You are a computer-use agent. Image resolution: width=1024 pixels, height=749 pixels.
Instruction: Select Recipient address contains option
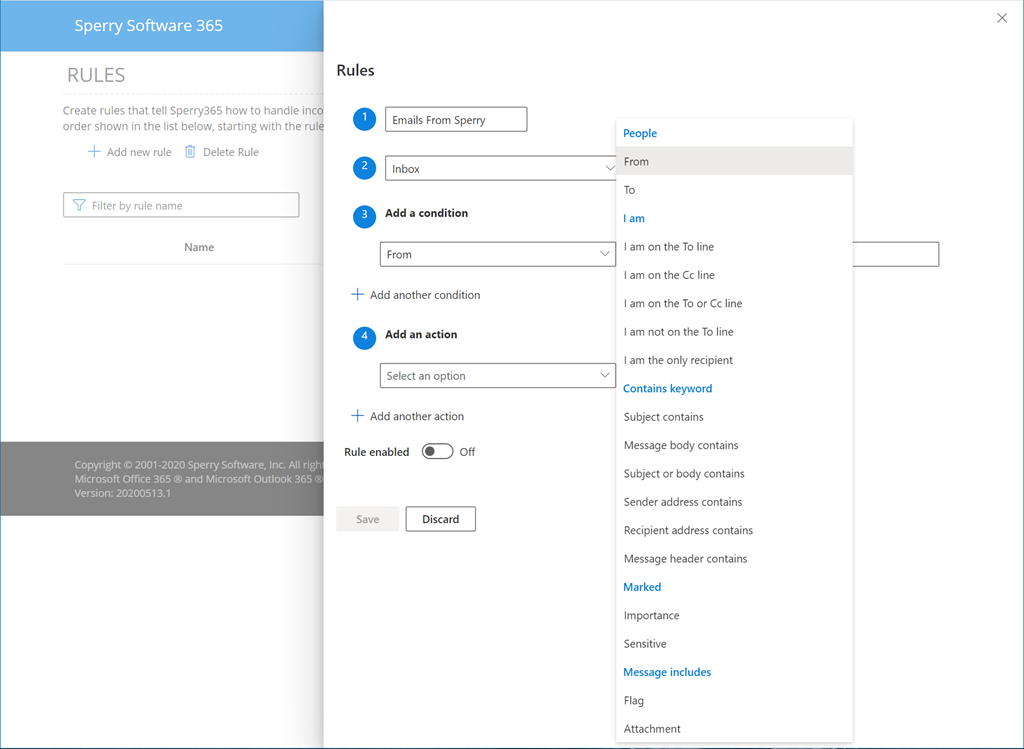point(734,530)
